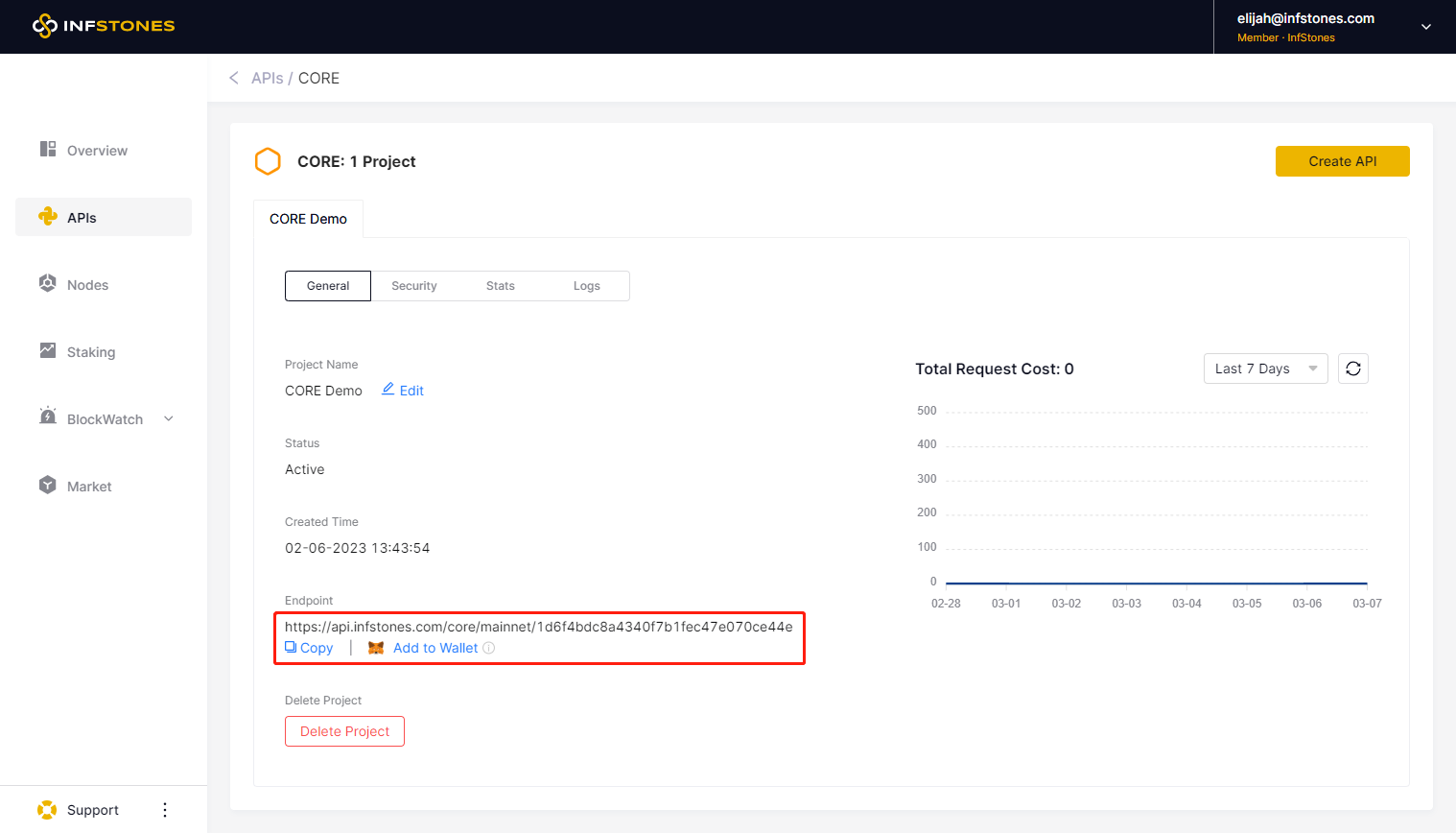Add the endpoint to wallet
The image size is (1456, 833).
435,648
